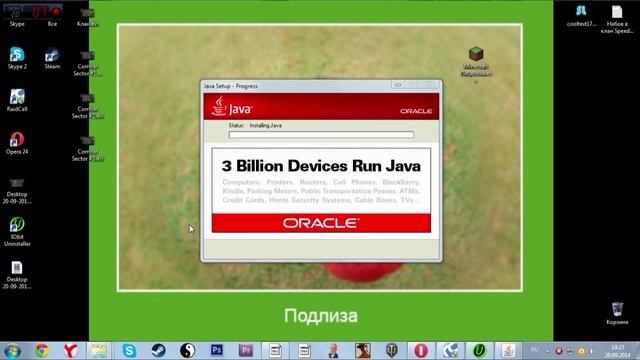Screen dimensions: 640x360
Task: Open the World of Tanks taskbar icon
Action: click(x=391, y=351)
